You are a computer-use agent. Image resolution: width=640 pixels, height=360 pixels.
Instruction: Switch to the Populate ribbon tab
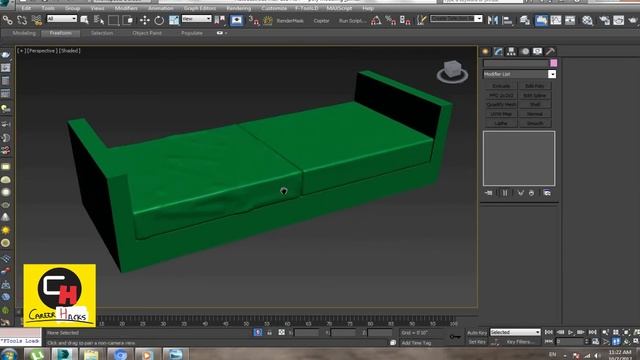click(x=192, y=33)
